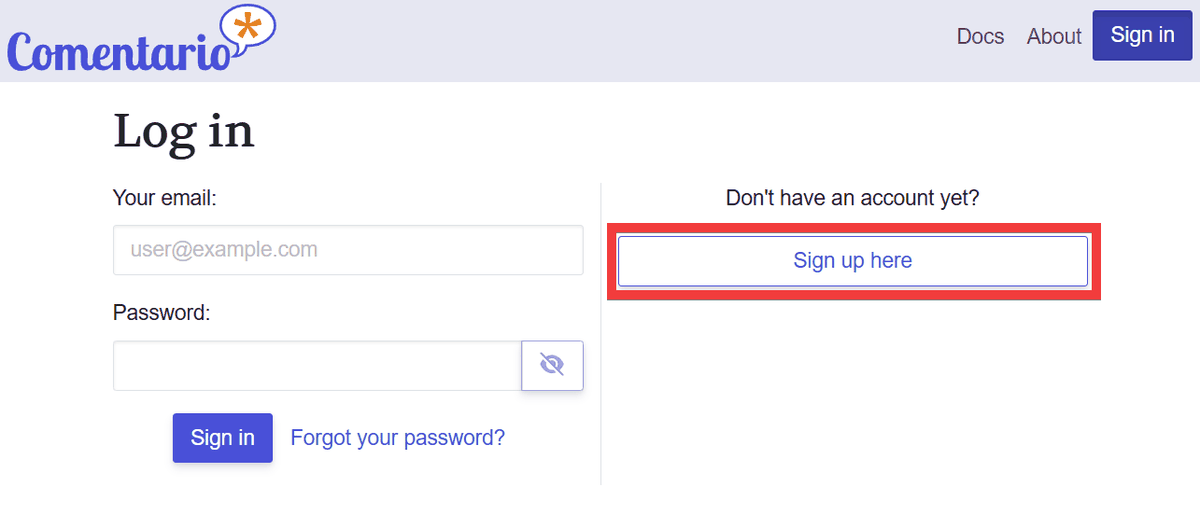Open the Docs navigation item
Image resolution: width=1200 pixels, height=515 pixels.
point(980,36)
